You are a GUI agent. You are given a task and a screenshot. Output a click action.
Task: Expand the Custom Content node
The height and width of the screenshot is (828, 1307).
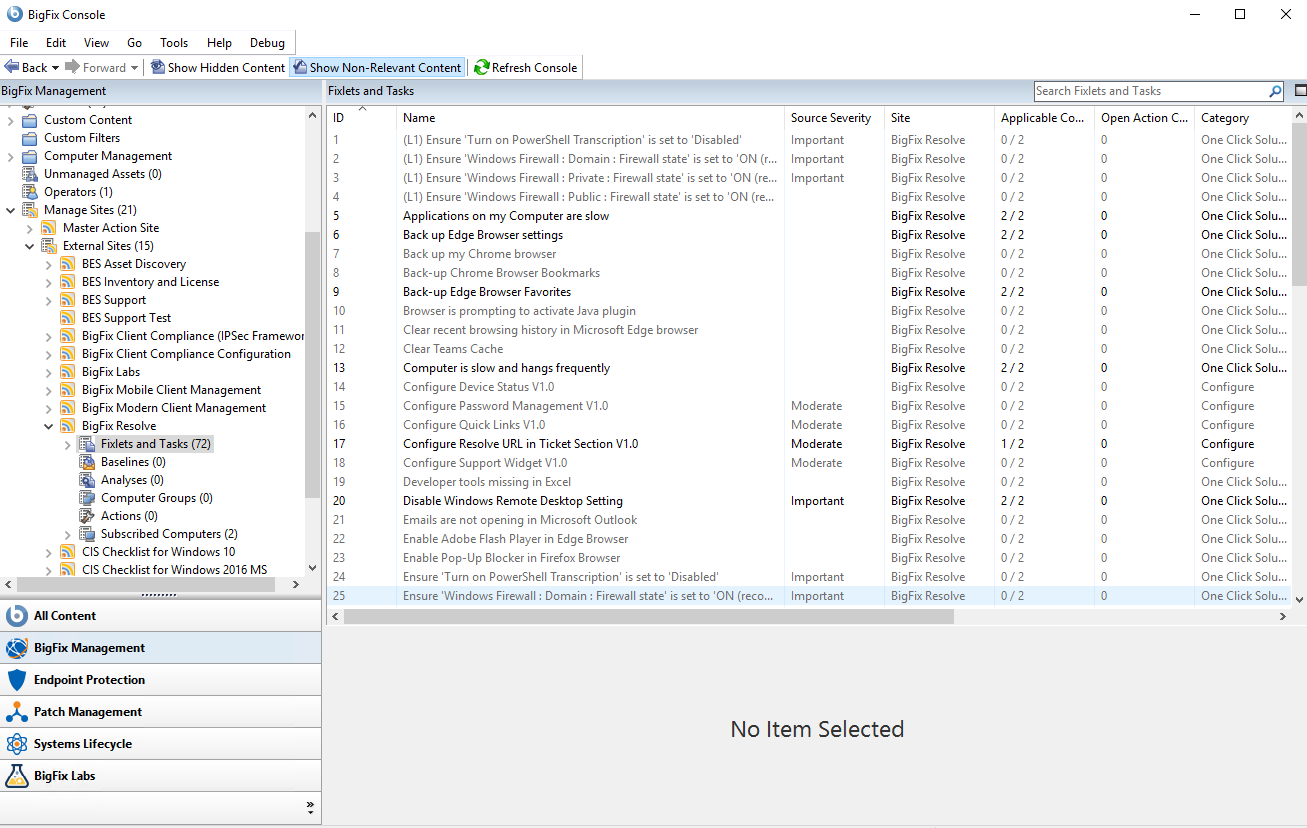pos(11,120)
